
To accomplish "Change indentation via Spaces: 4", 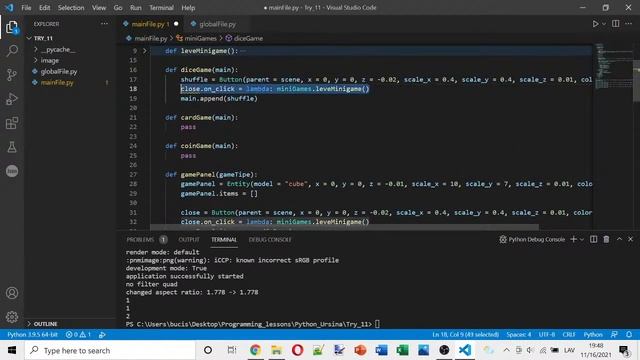I will pyautogui.click(x=519, y=334).
